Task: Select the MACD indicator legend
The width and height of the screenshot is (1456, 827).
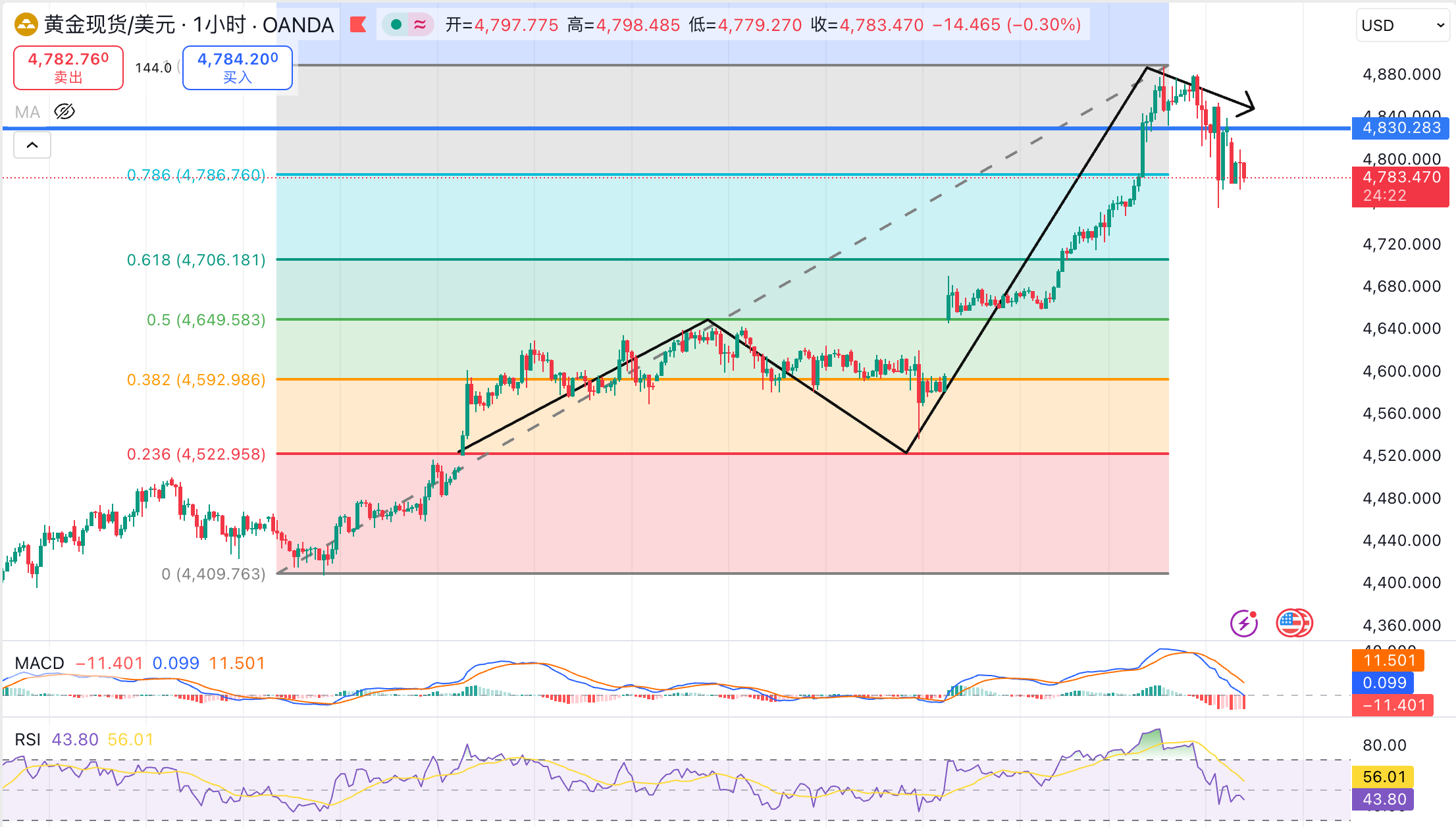Action: pos(39,663)
